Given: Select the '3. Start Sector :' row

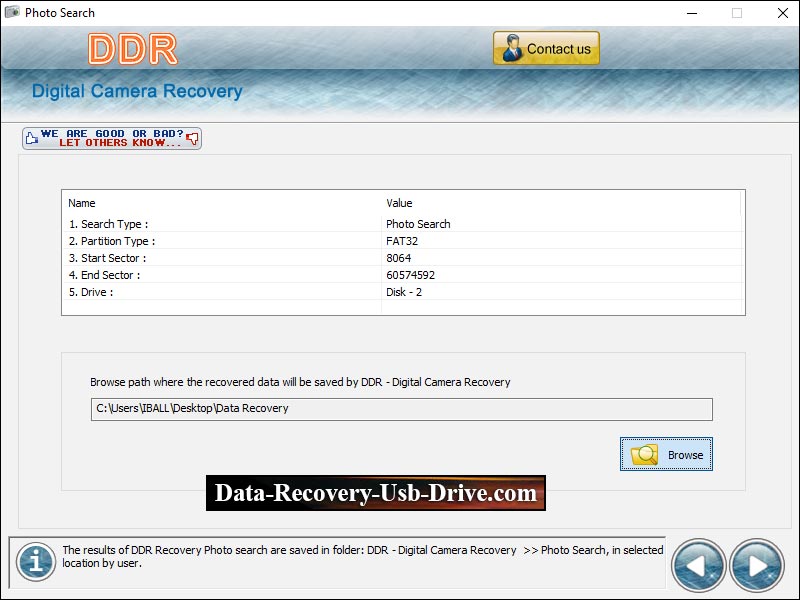Looking at the screenshot, I should 403,258.
